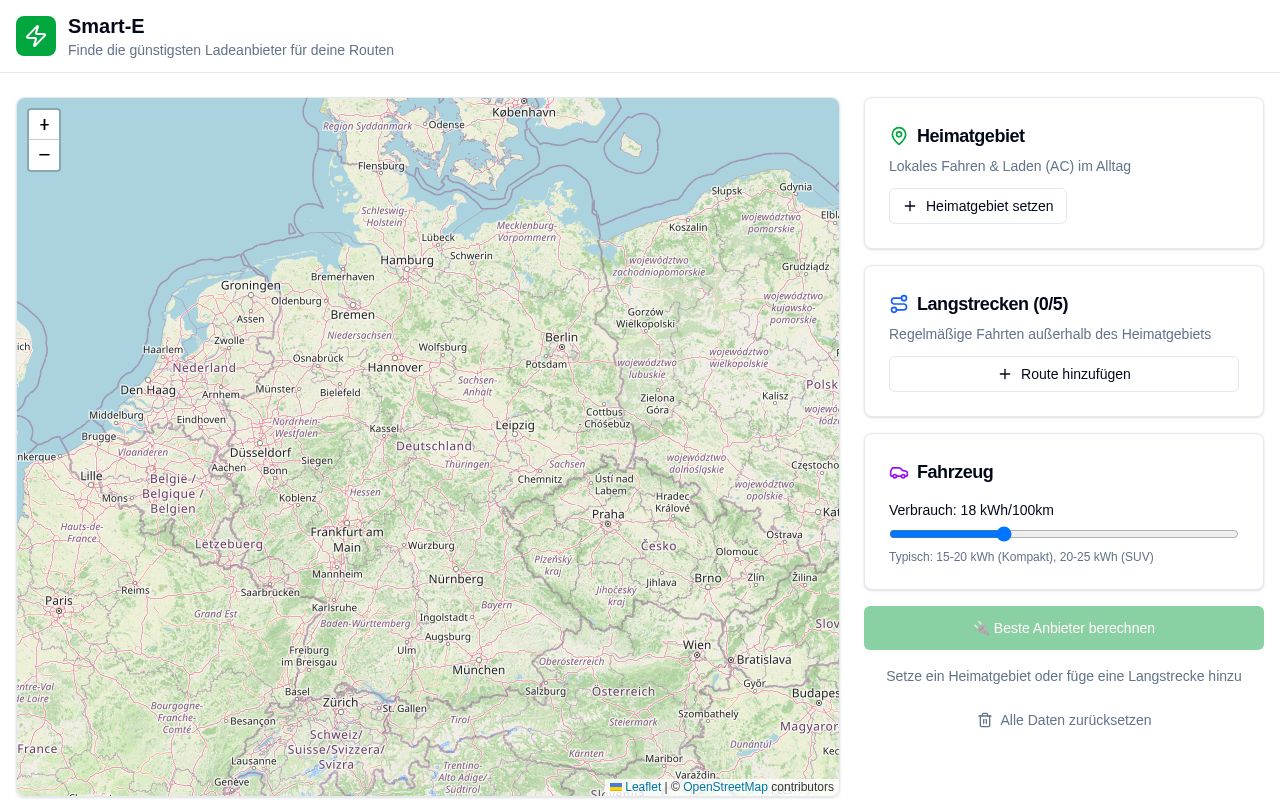The width and height of the screenshot is (1280, 800).
Task: Zoom out on the map
Action: tap(44, 155)
